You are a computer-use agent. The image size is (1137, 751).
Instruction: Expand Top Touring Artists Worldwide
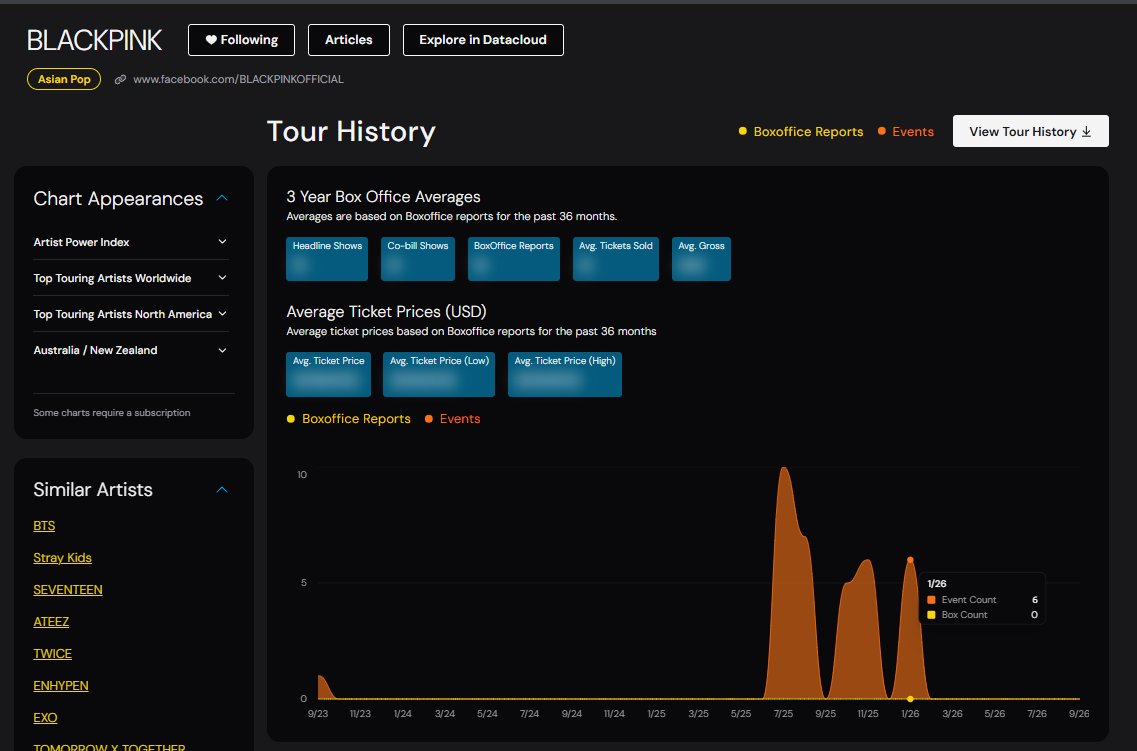point(131,278)
